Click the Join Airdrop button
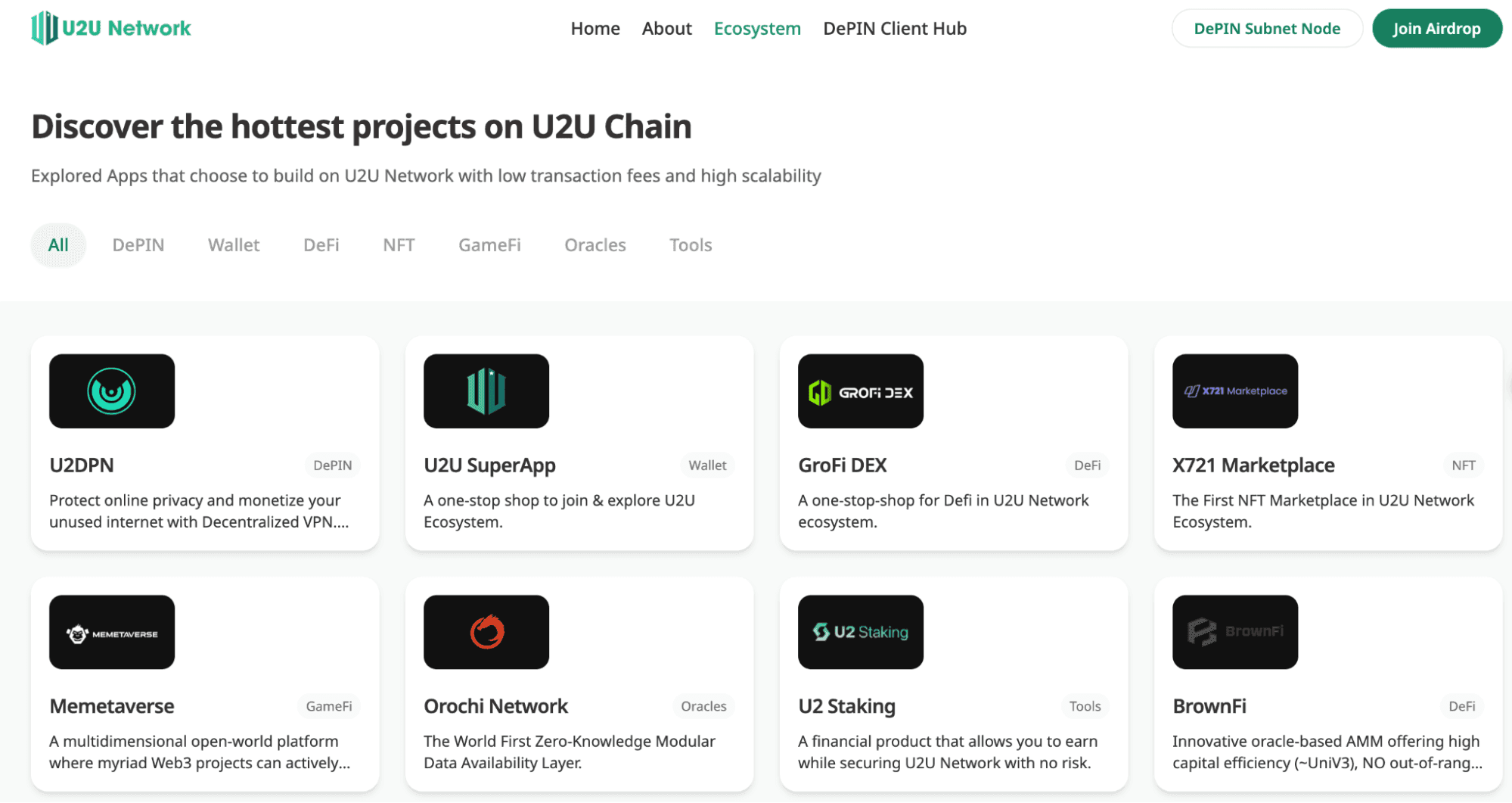This screenshot has width=1512, height=803. (1437, 29)
